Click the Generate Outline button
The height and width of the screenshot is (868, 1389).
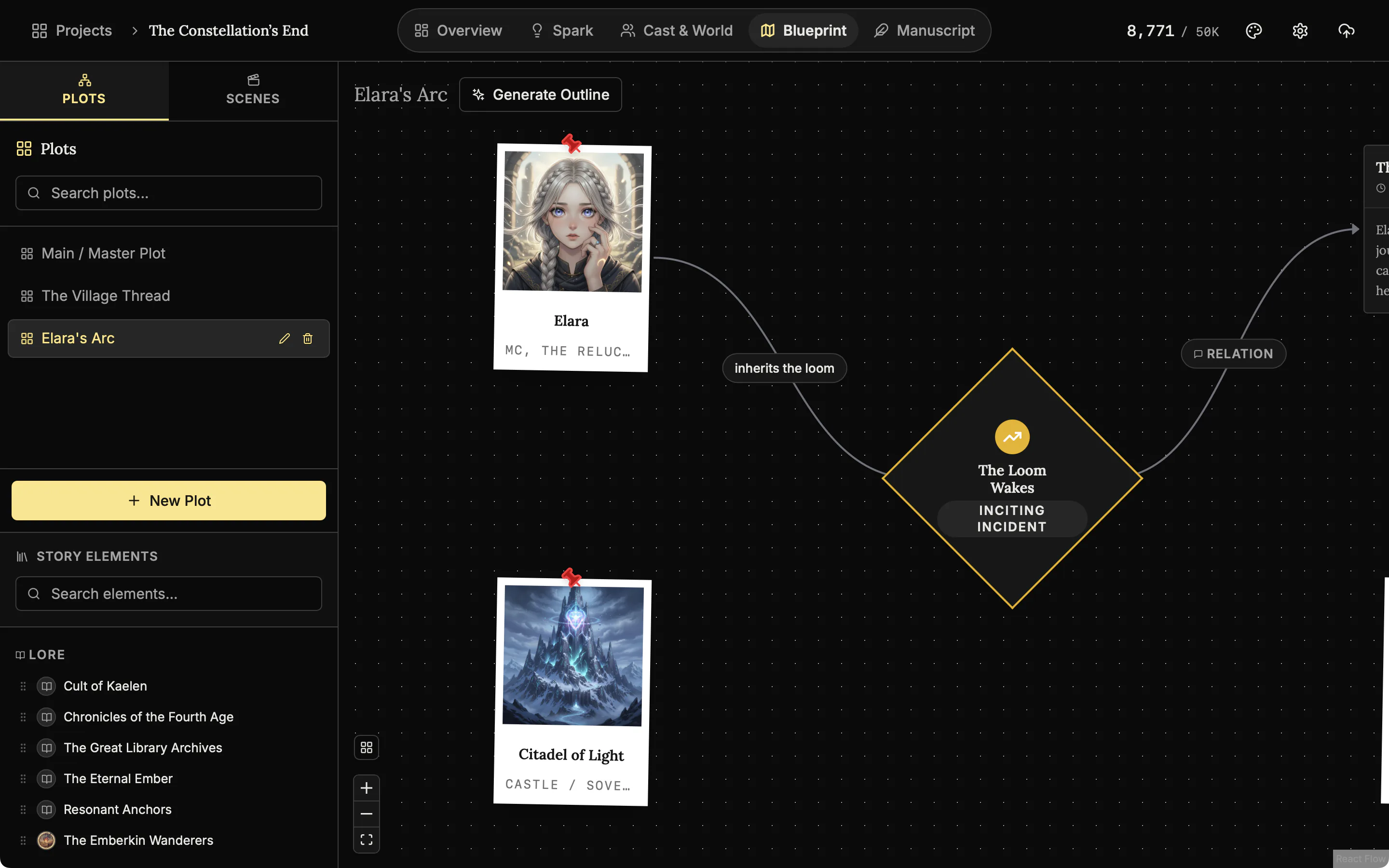point(540,95)
